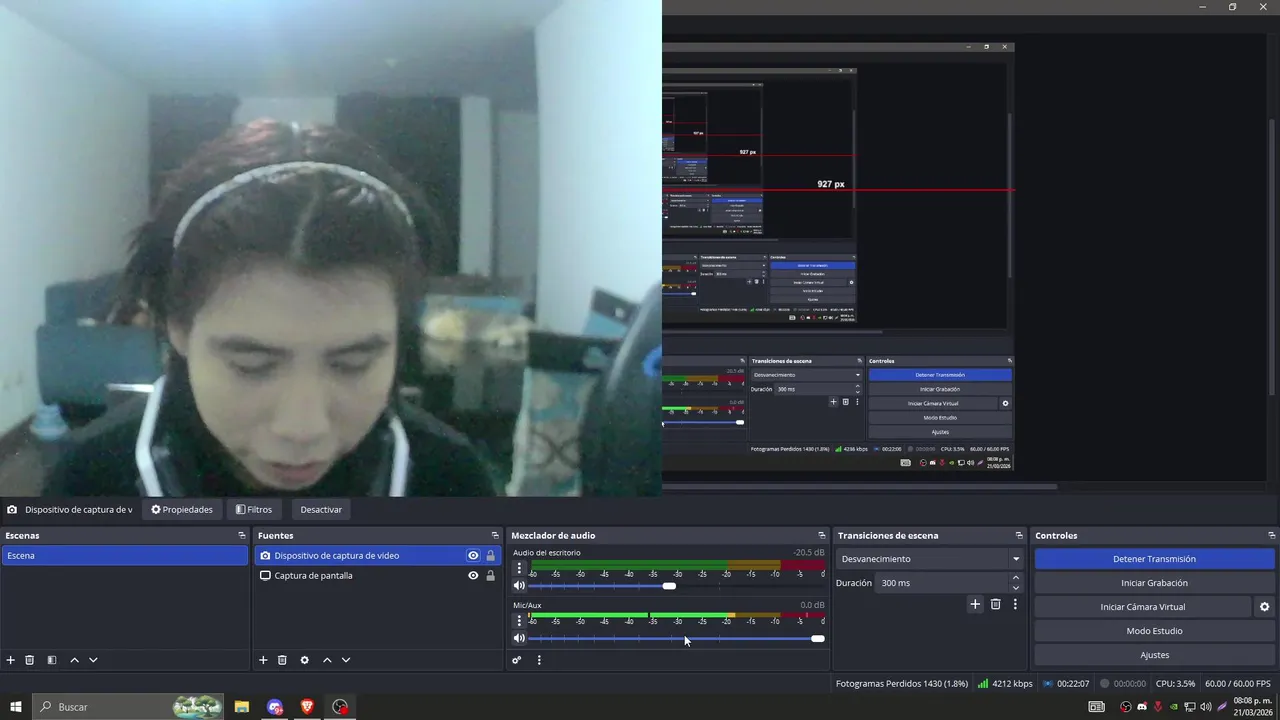Image resolution: width=1280 pixels, height=720 pixels.
Task: Click Fotogramas Perdidos status text
Action: pyautogui.click(x=902, y=684)
